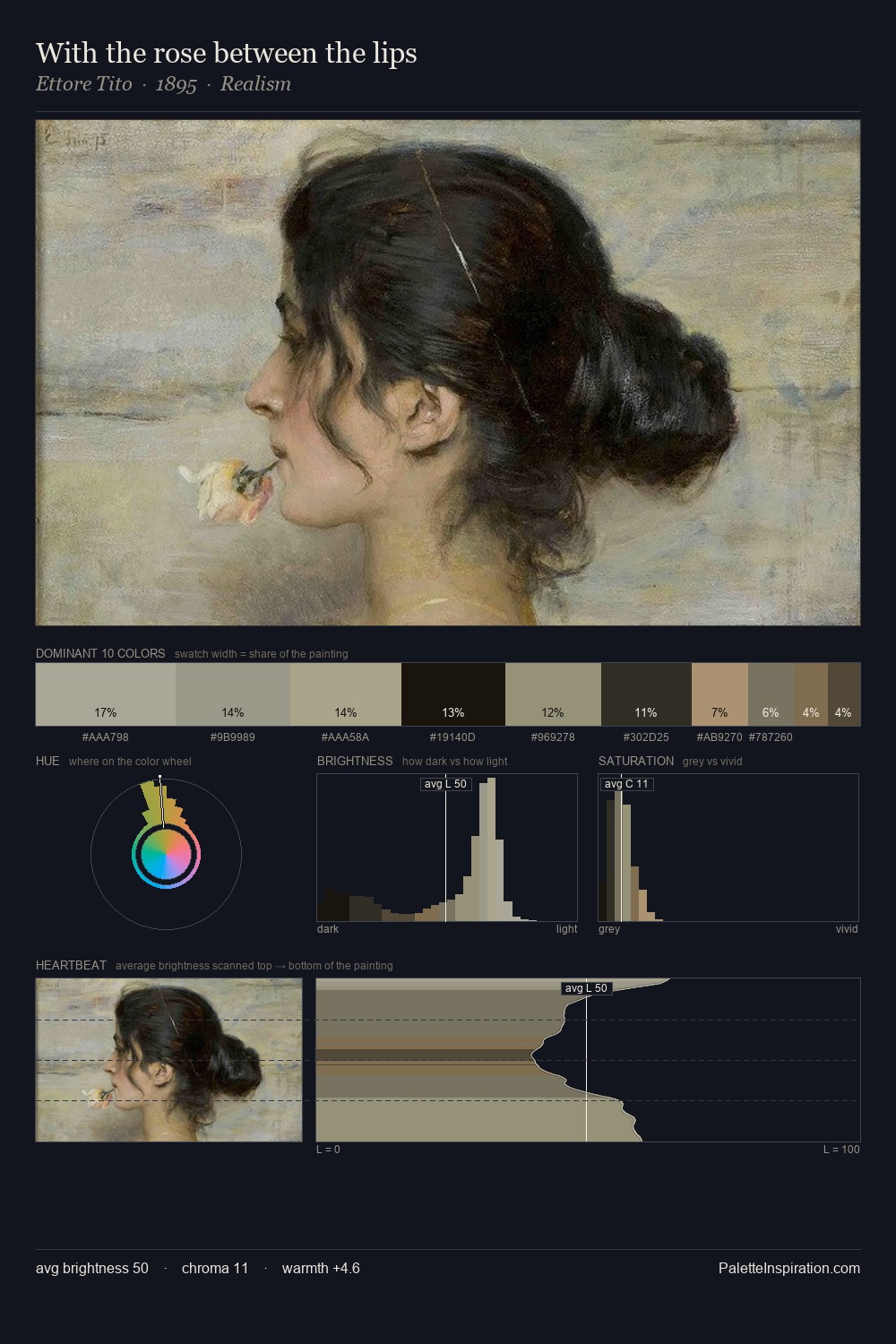Viewport: 896px width, 1344px height.
Task: Click the hex label #9B9989
Action: click(x=233, y=737)
